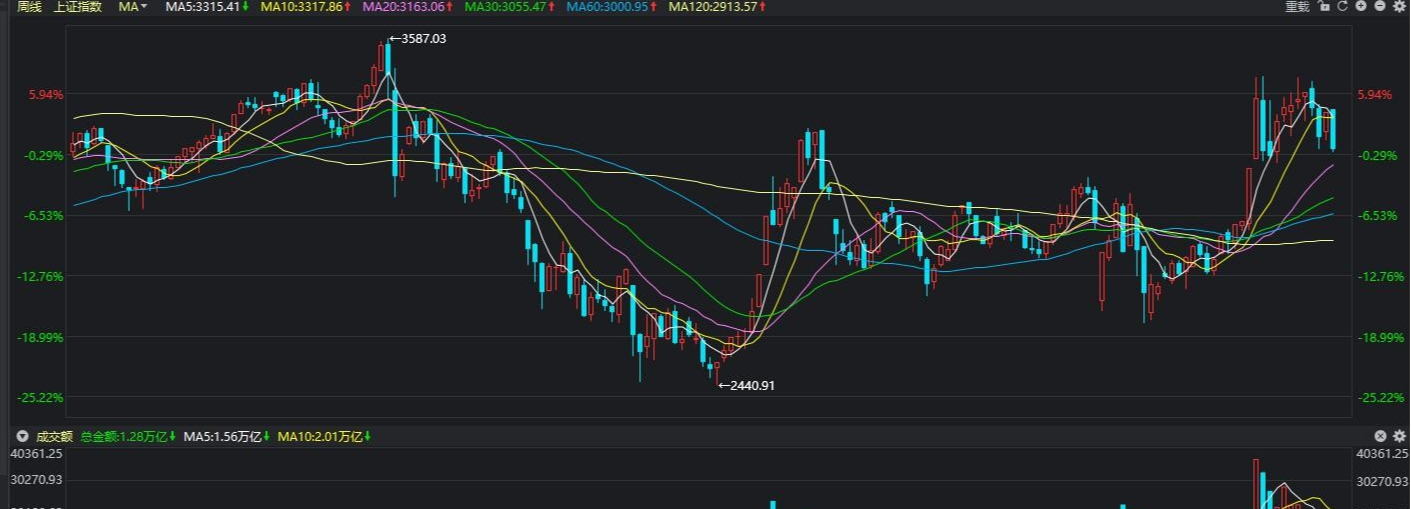Viewport: 1411px width, 509px height.
Task: Click the unlock chart icon in top toolbar
Action: click(x=1324, y=6)
